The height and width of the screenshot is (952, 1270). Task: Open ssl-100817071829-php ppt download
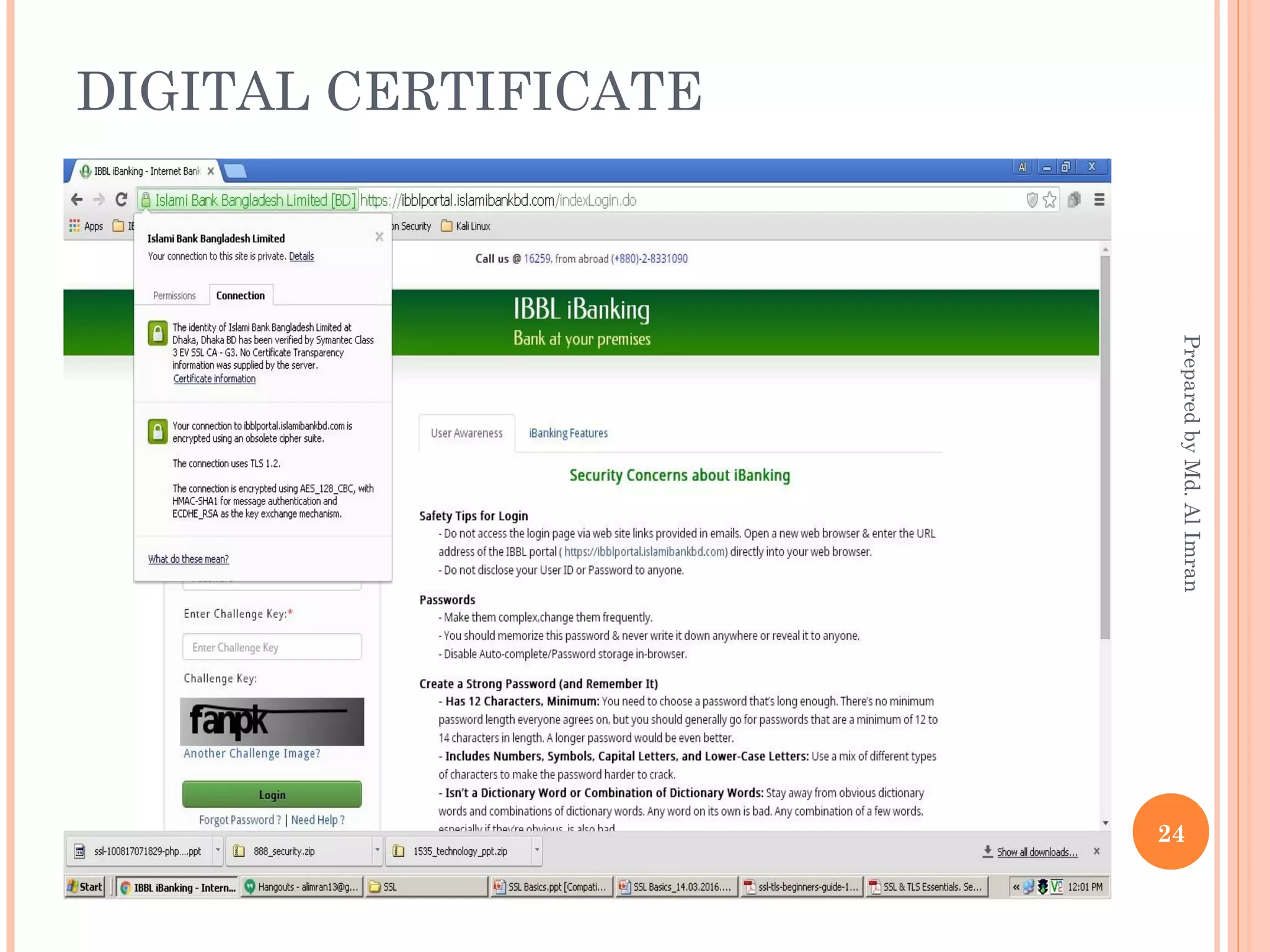(x=139, y=852)
